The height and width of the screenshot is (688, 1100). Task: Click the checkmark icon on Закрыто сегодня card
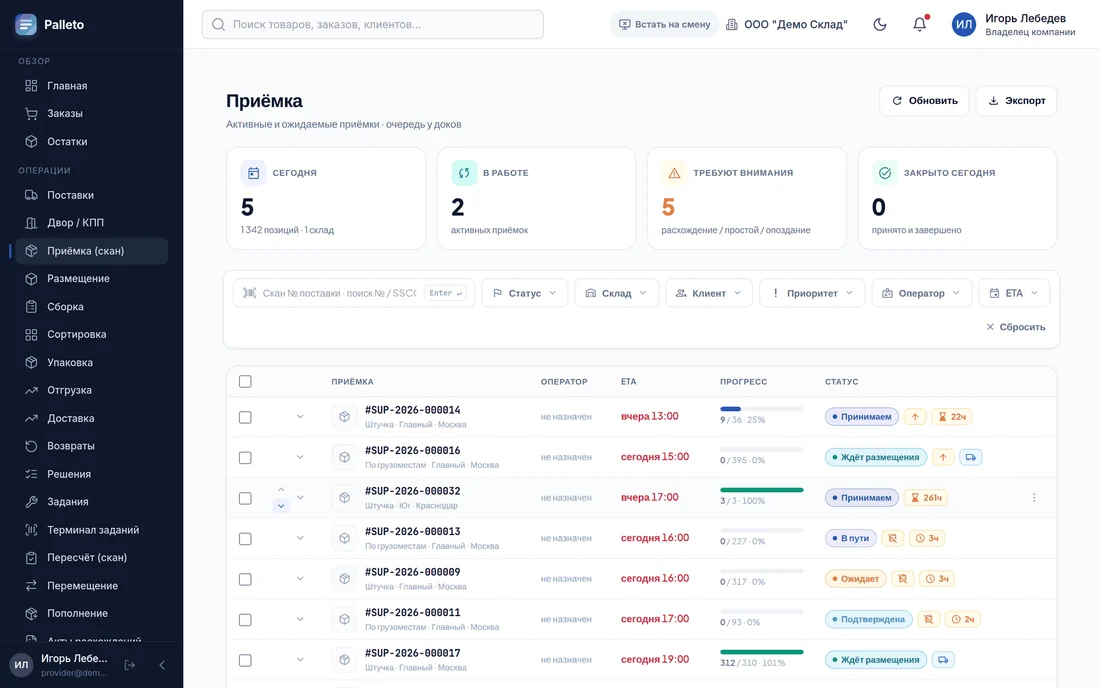click(885, 173)
